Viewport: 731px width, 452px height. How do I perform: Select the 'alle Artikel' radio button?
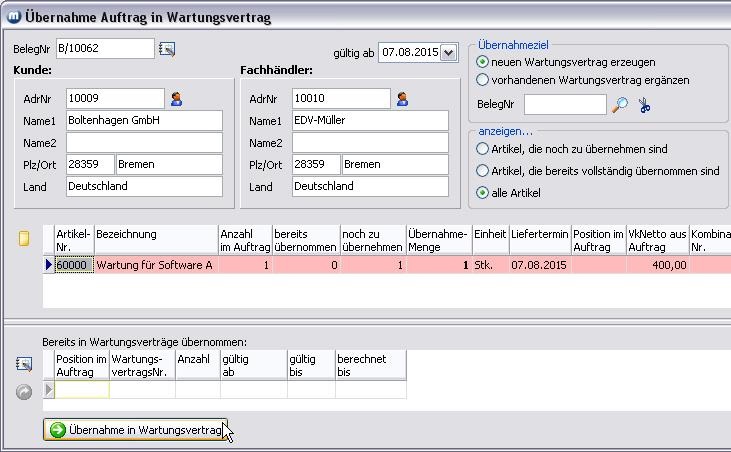(x=483, y=192)
